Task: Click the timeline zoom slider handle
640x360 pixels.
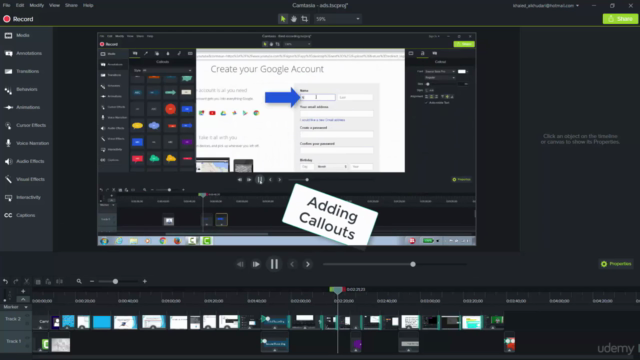Action: (115, 281)
